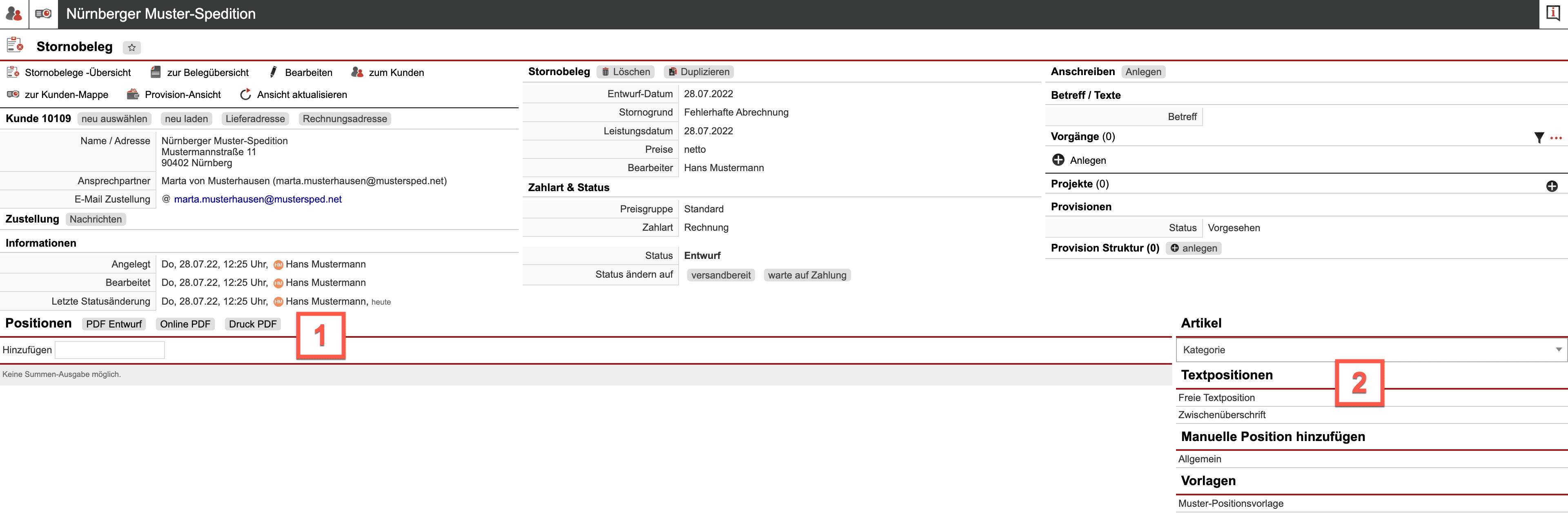This screenshot has width=1568, height=517.
Task: Open the customer folder icon in header
Action: [x=43, y=13]
